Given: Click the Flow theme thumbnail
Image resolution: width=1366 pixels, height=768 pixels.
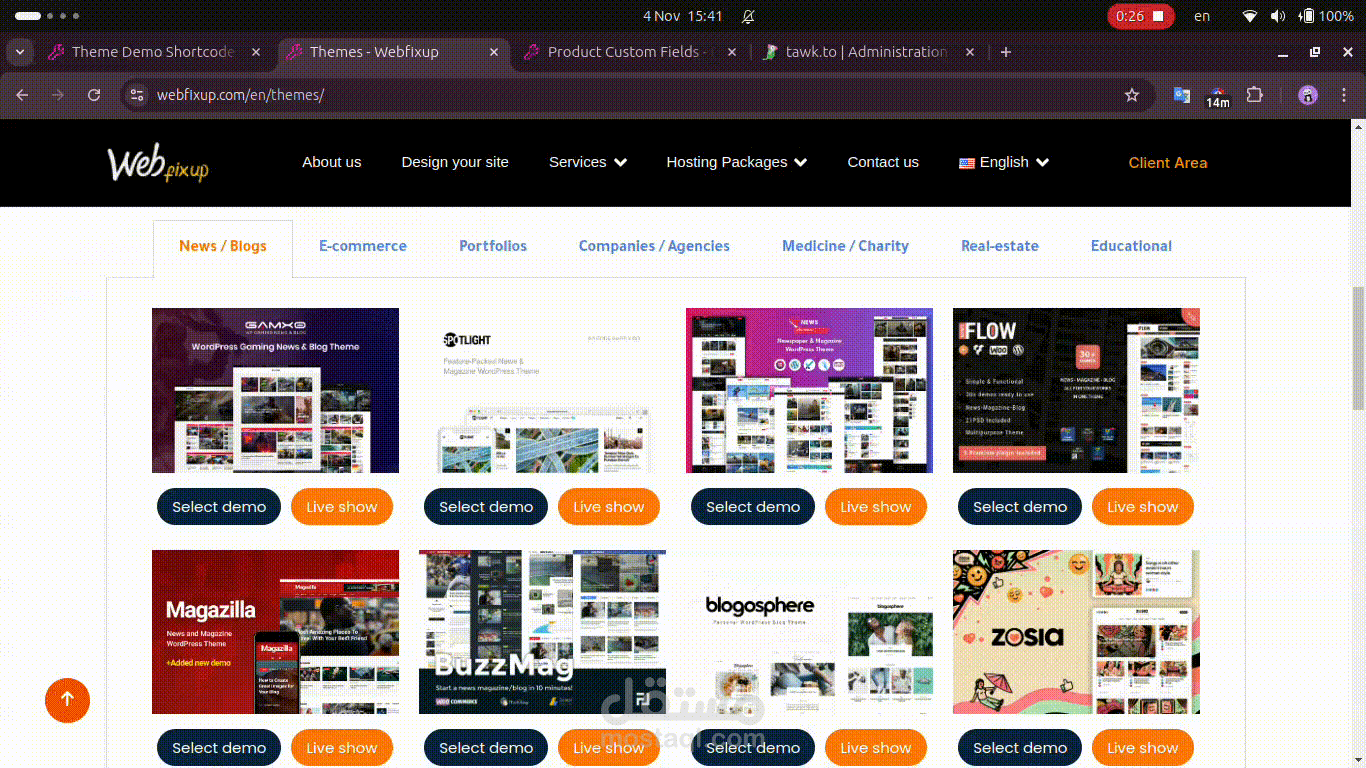Looking at the screenshot, I should click(x=1076, y=390).
